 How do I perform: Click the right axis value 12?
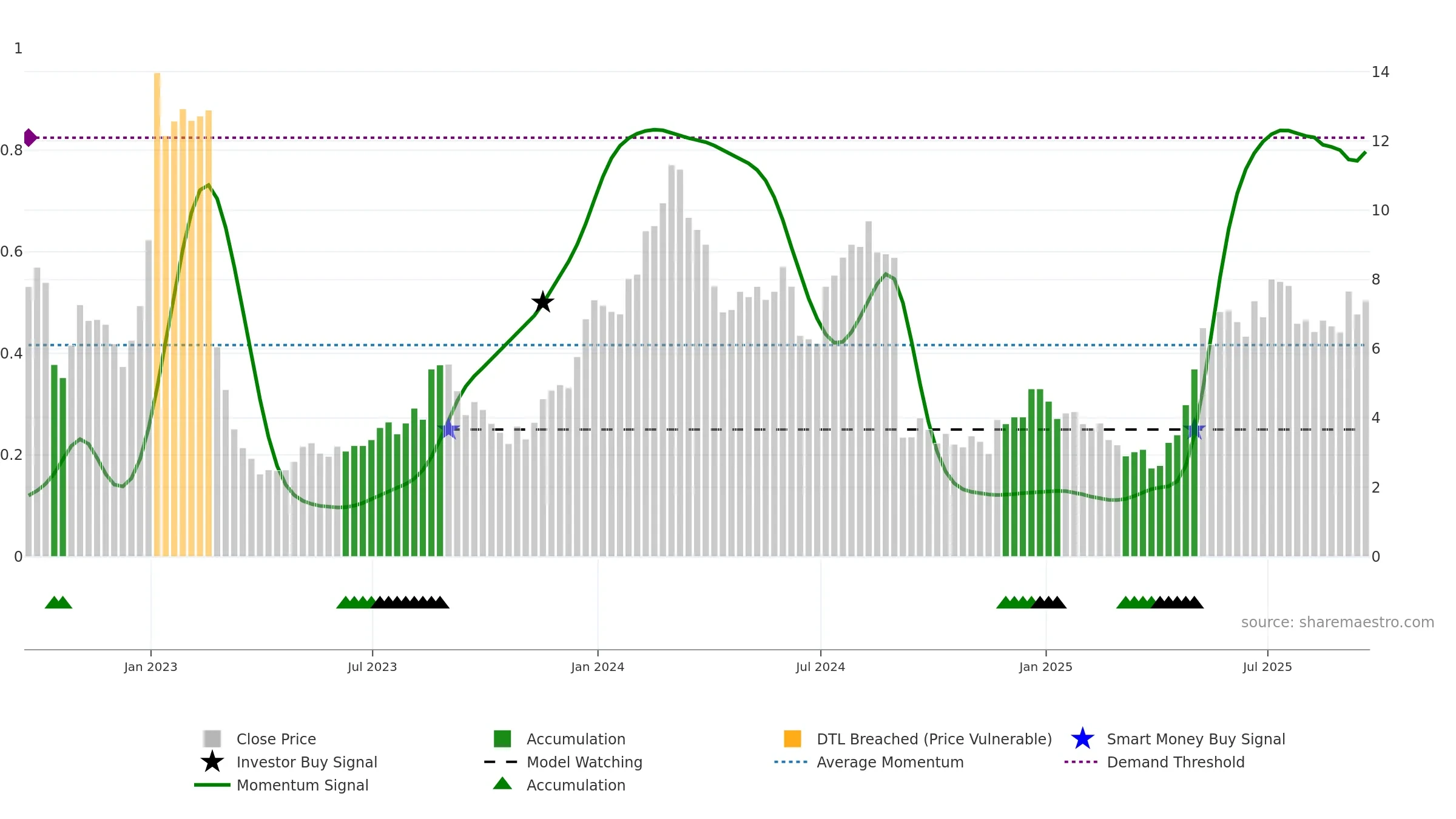(x=1380, y=141)
